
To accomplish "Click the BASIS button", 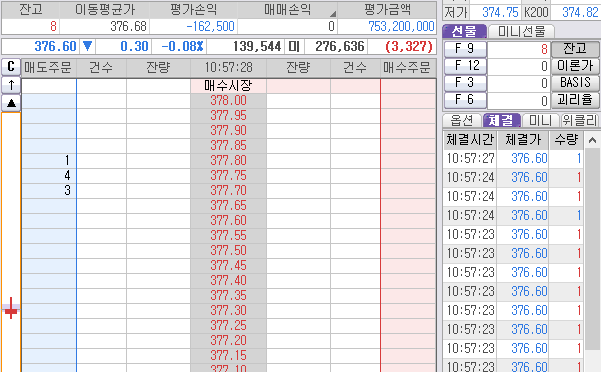I will 575,83.
